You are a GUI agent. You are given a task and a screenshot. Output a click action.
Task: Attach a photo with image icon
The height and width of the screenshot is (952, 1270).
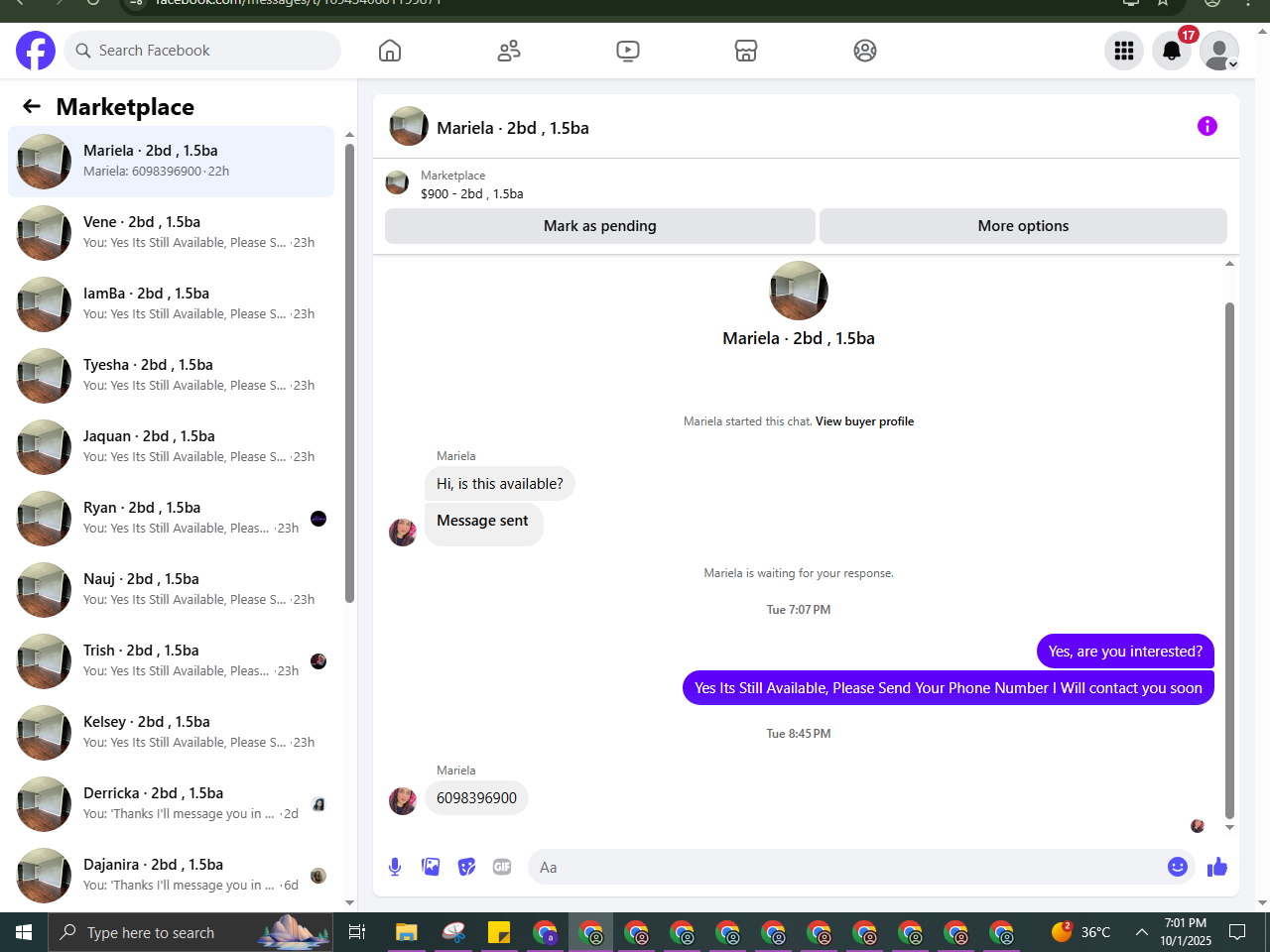pyautogui.click(x=431, y=867)
